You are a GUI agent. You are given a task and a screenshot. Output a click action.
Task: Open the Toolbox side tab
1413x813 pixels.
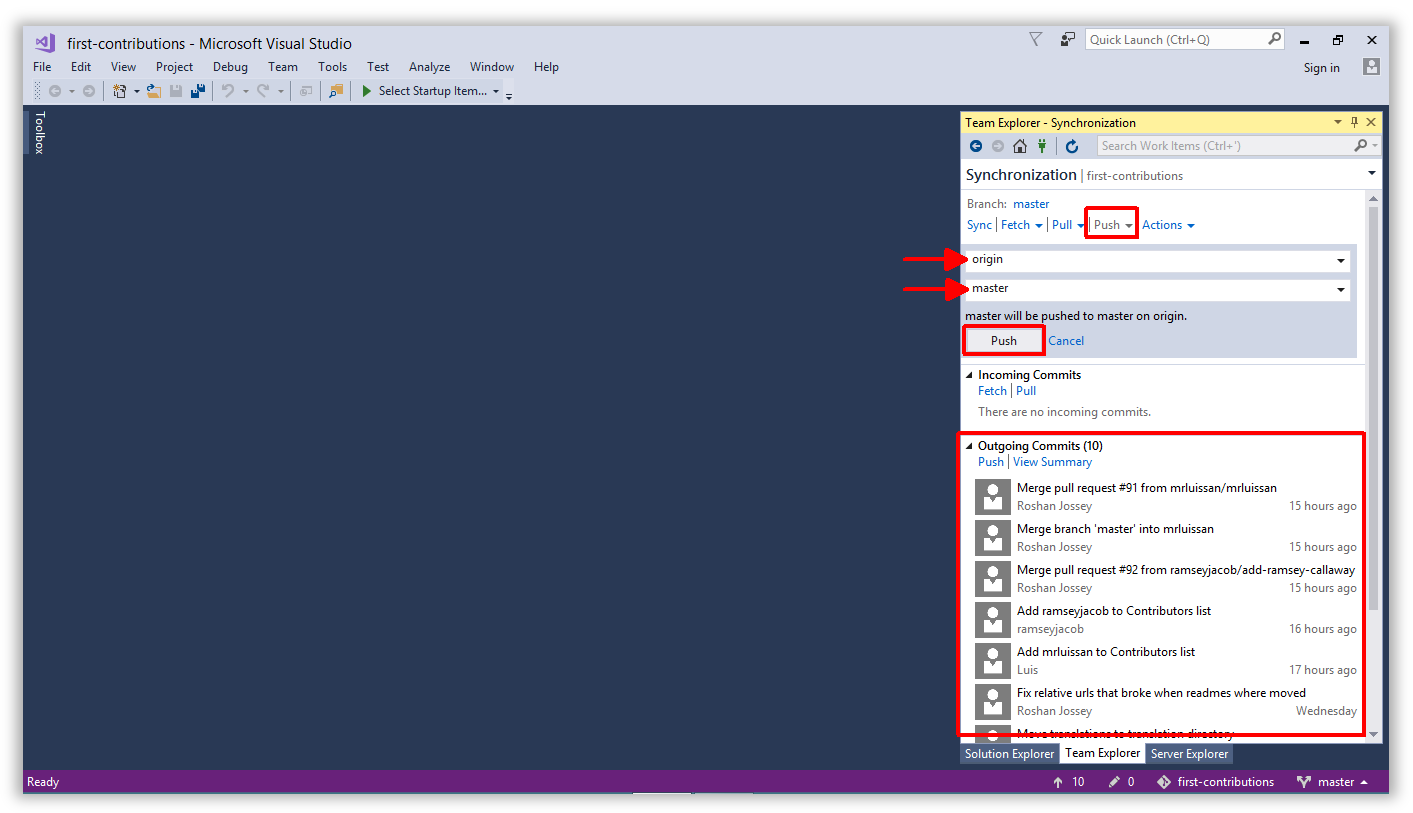click(x=40, y=132)
